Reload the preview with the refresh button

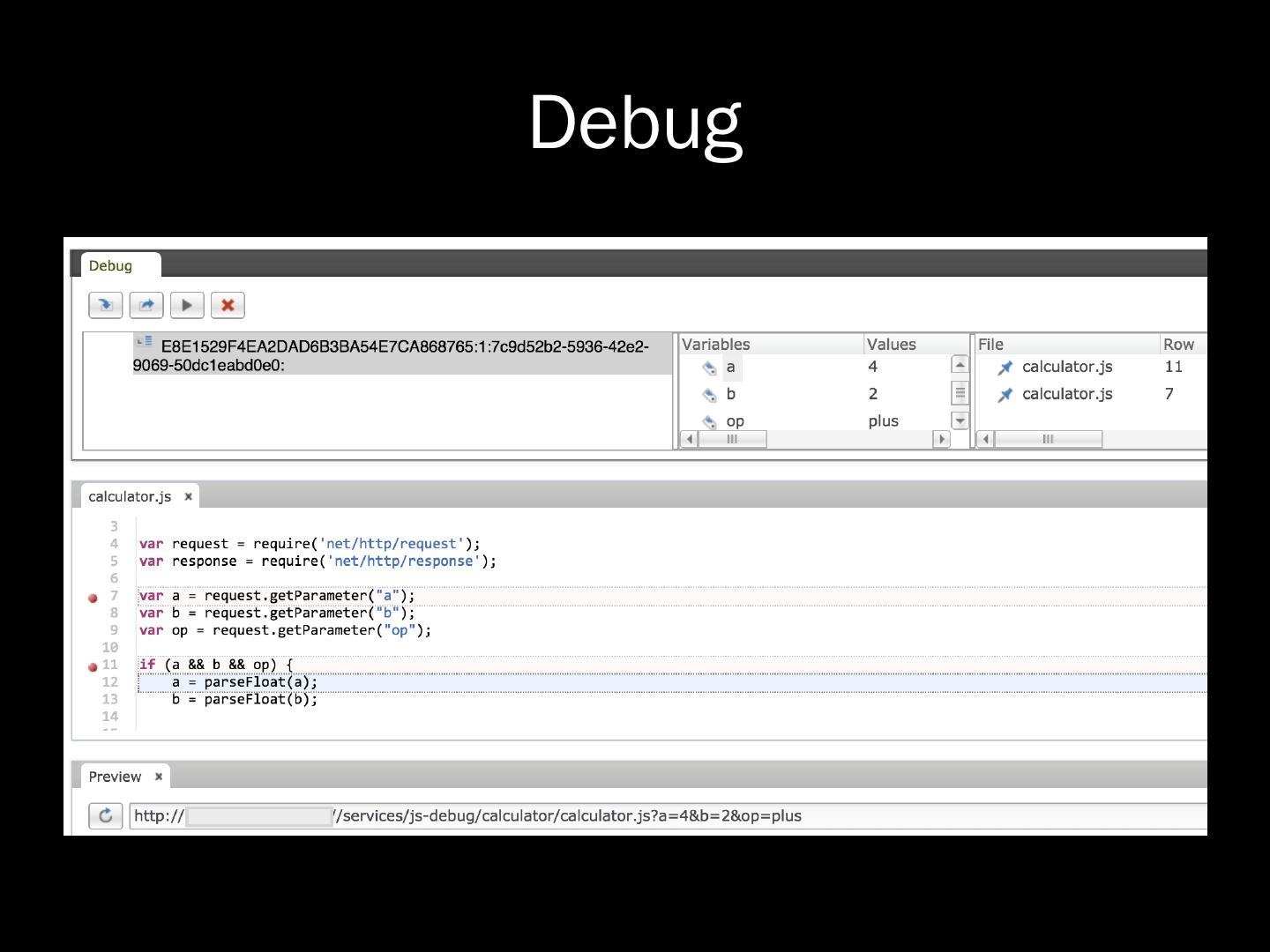click(106, 815)
